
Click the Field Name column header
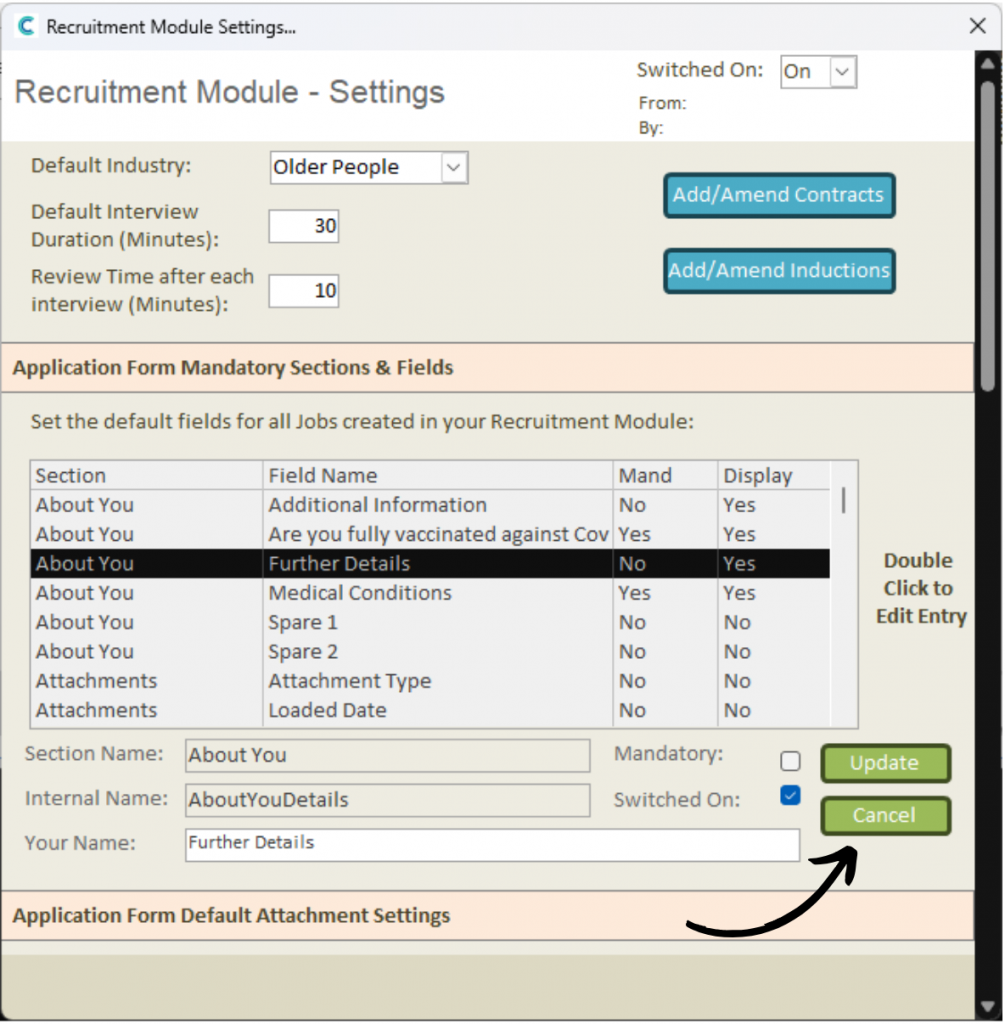point(438,475)
